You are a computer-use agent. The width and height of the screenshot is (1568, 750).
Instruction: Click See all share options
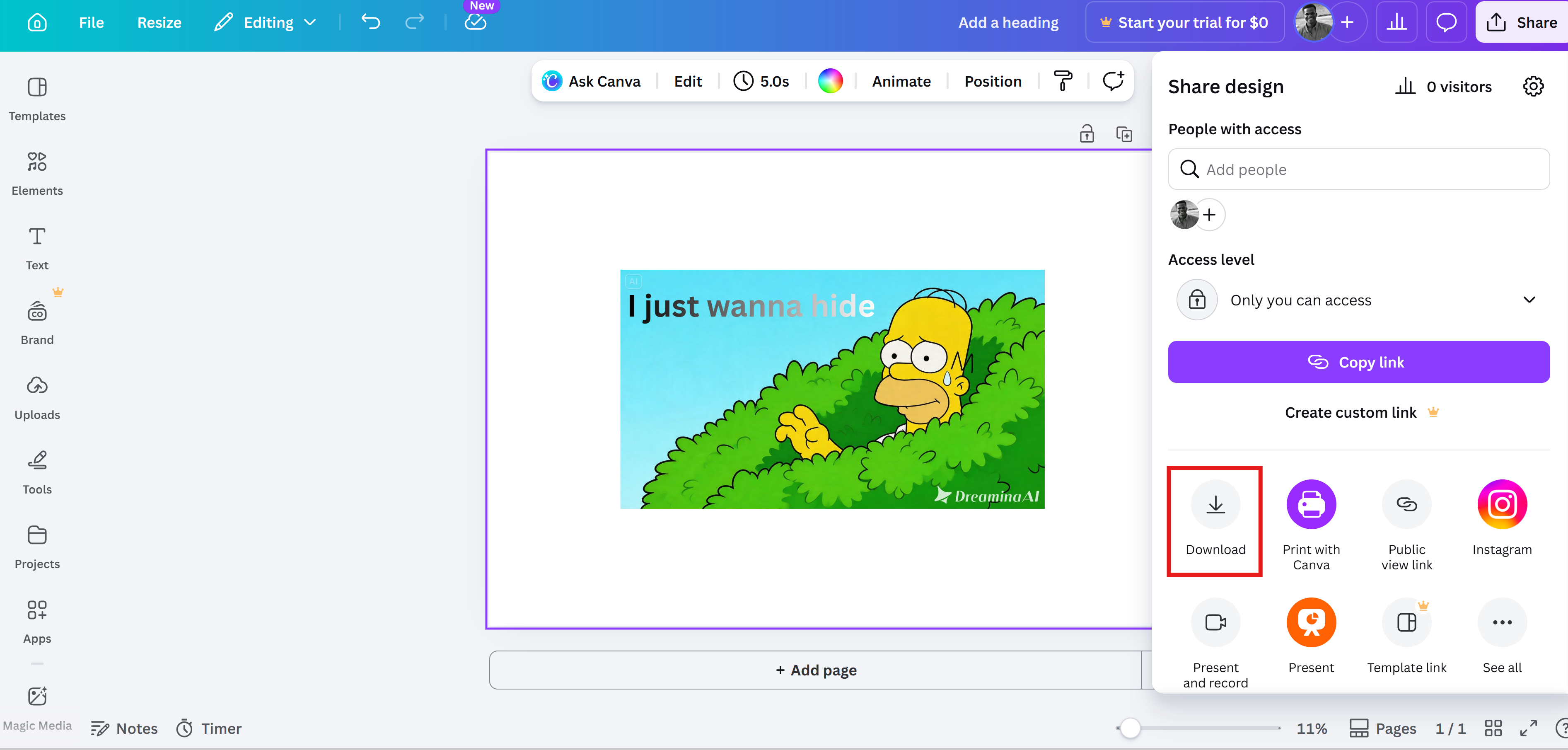point(1502,636)
